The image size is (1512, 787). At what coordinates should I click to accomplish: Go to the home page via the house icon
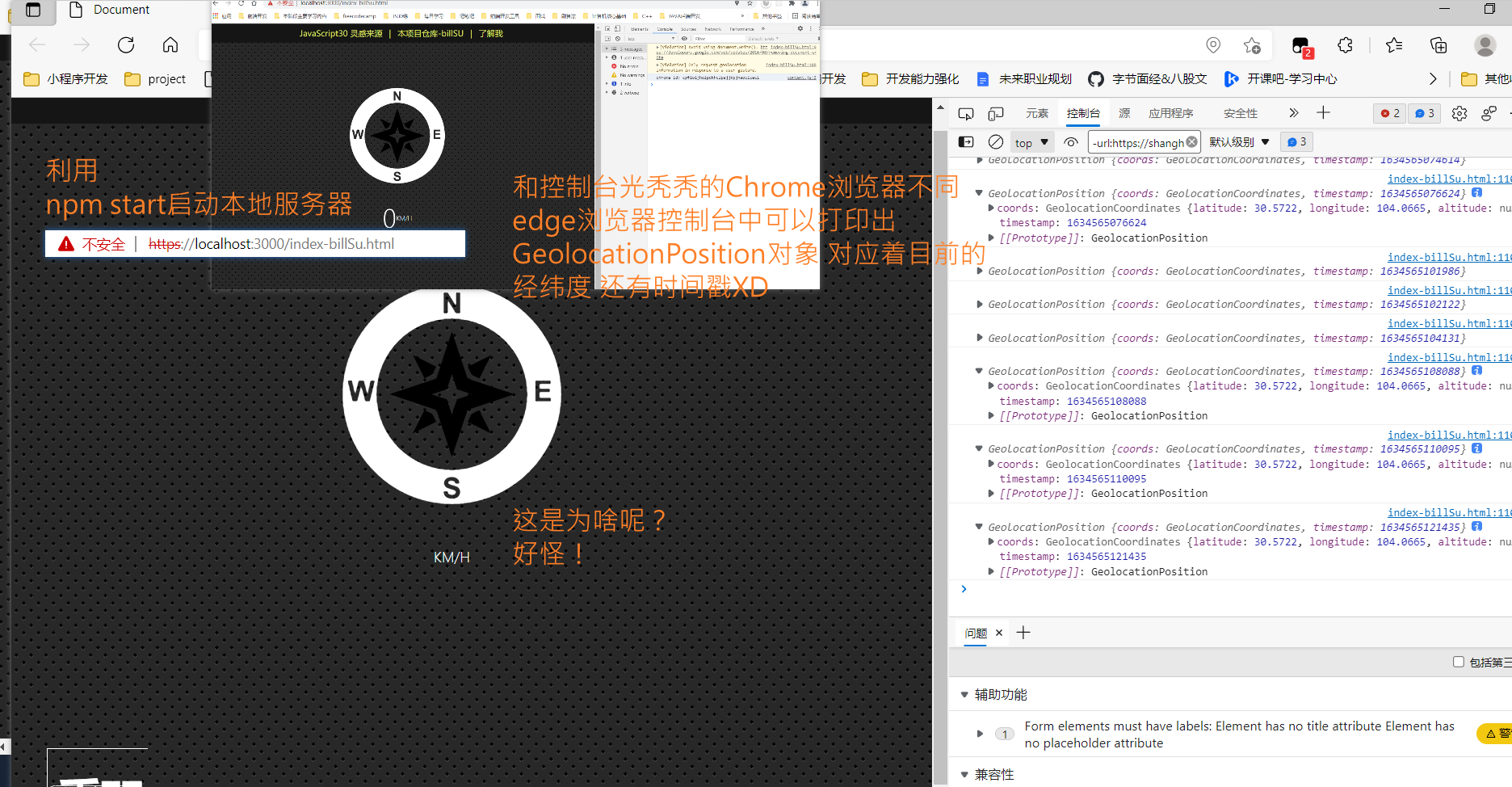click(x=170, y=45)
